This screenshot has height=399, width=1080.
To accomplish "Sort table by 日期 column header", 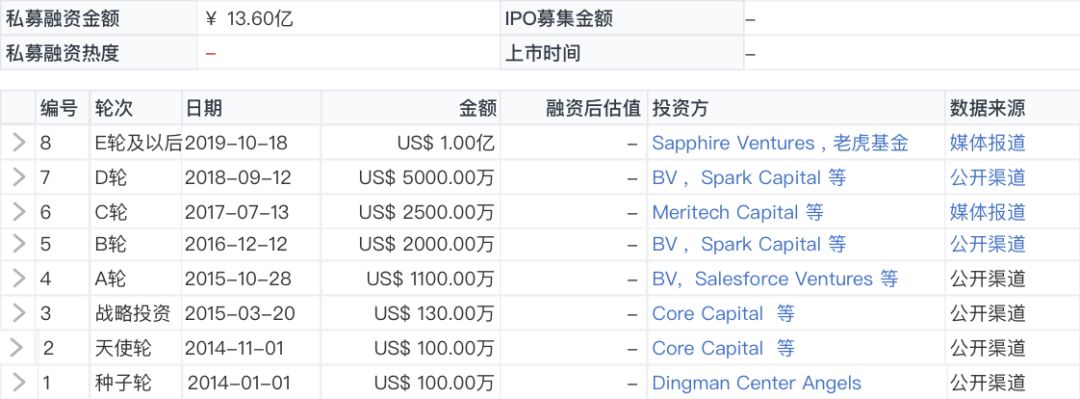I will point(204,108).
